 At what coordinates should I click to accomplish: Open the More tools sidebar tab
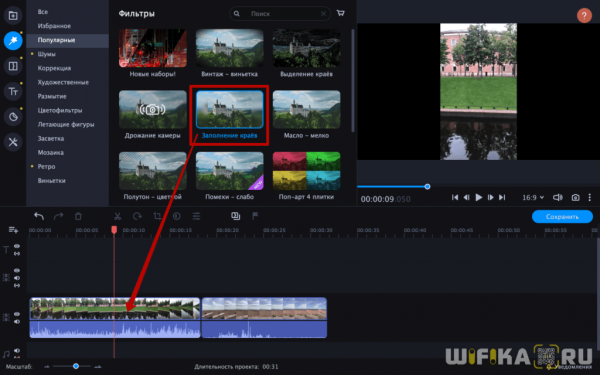coord(13,142)
